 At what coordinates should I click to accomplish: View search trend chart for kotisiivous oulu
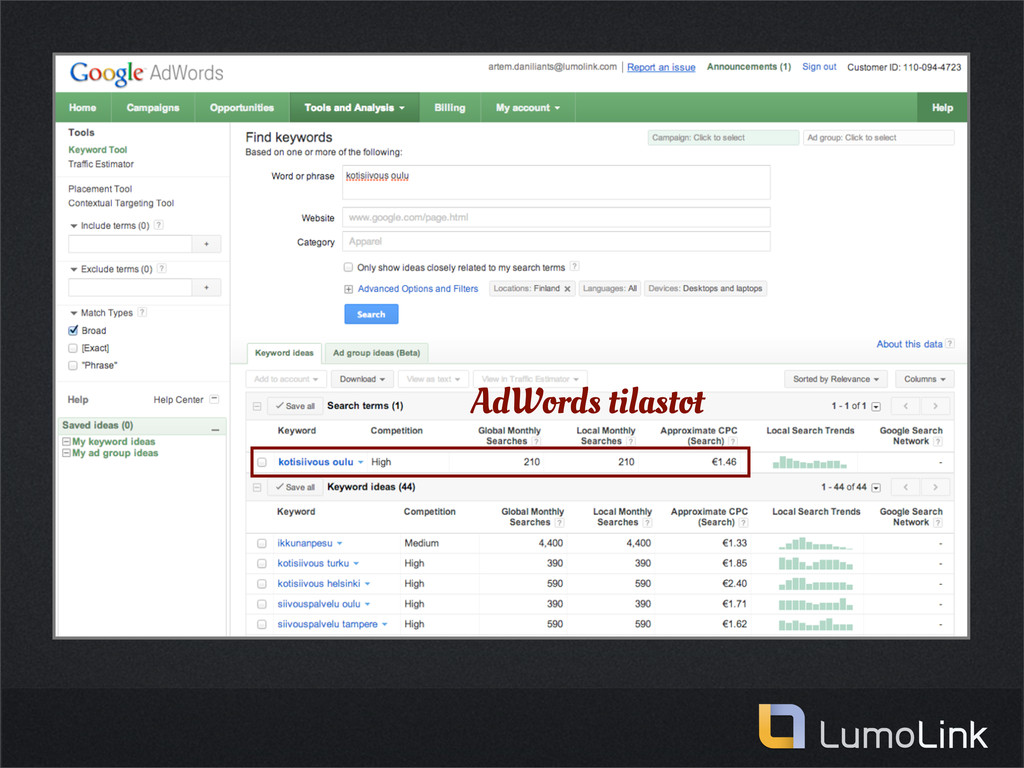click(810, 462)
